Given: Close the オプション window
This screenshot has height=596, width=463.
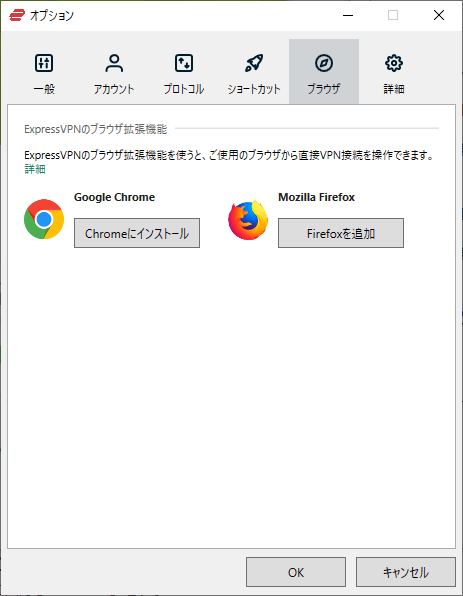Looking at the screenshot, I should point(439,15).
